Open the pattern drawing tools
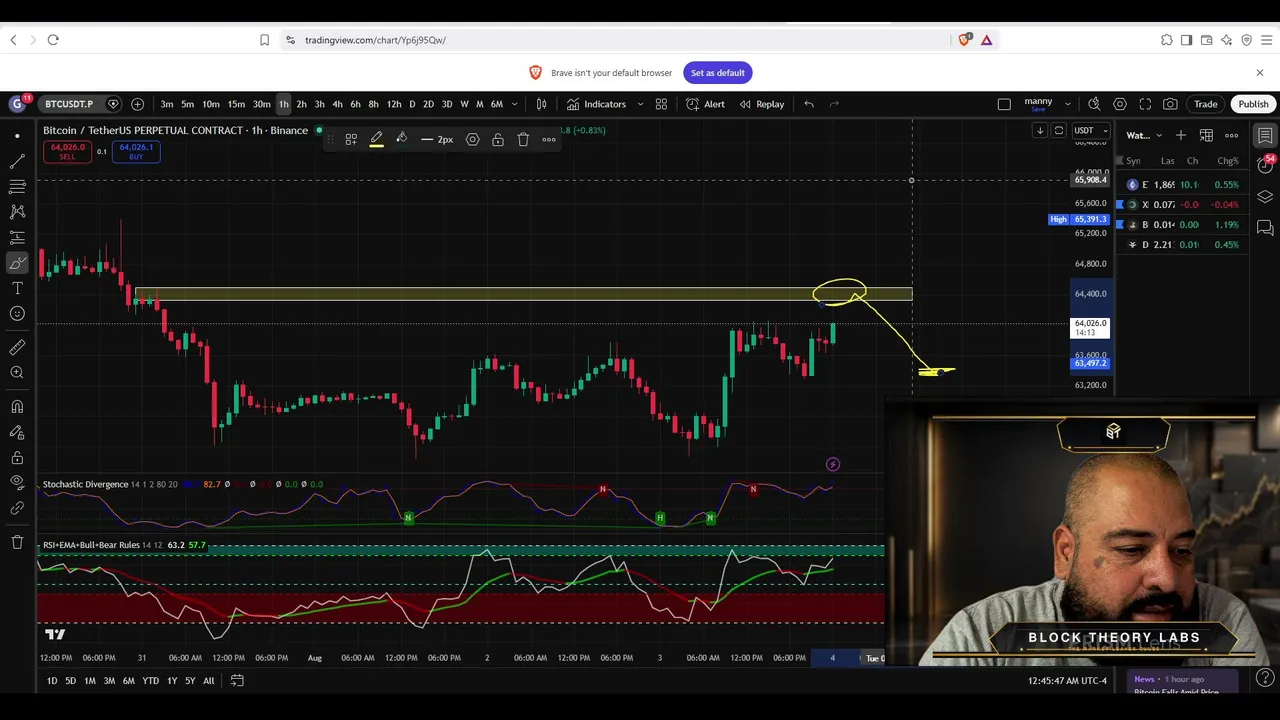This screenshot has width=1280, height=720. [x=17, y=212]
